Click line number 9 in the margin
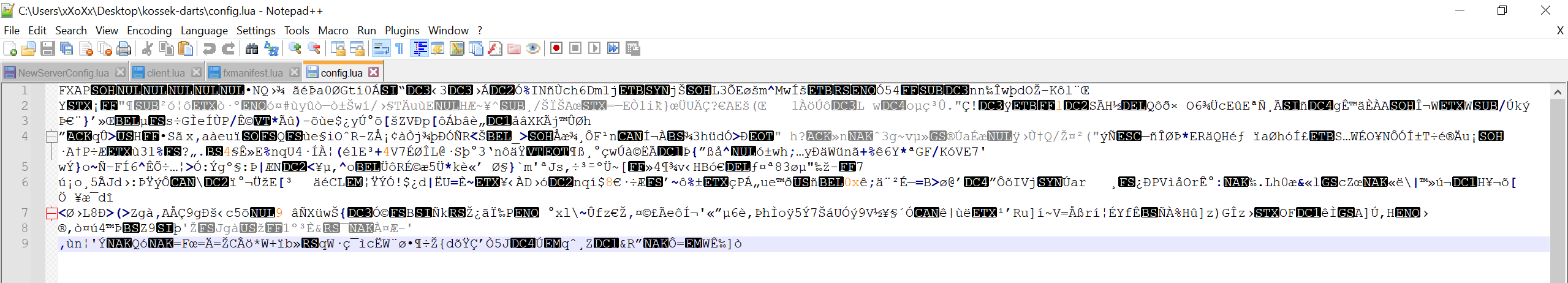This screenshot has width=1568, height=283. (25, 244)
